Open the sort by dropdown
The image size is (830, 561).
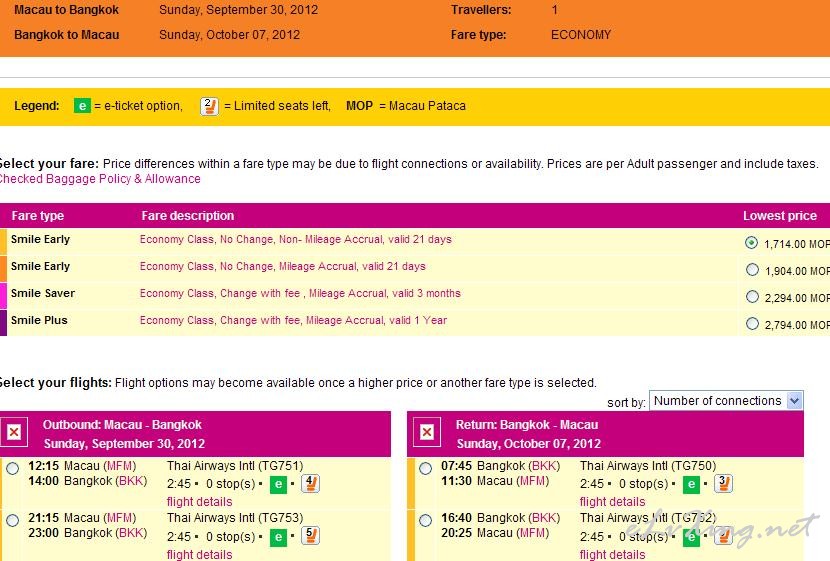(x=726, y=401)
